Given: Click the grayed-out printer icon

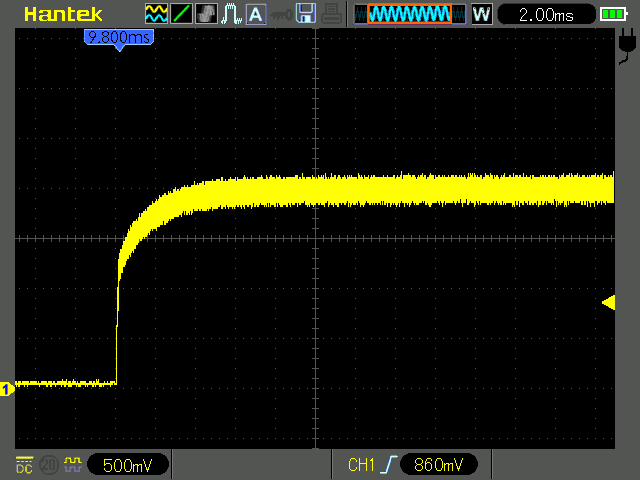Looking at the screenshot, I should point(331,13).
